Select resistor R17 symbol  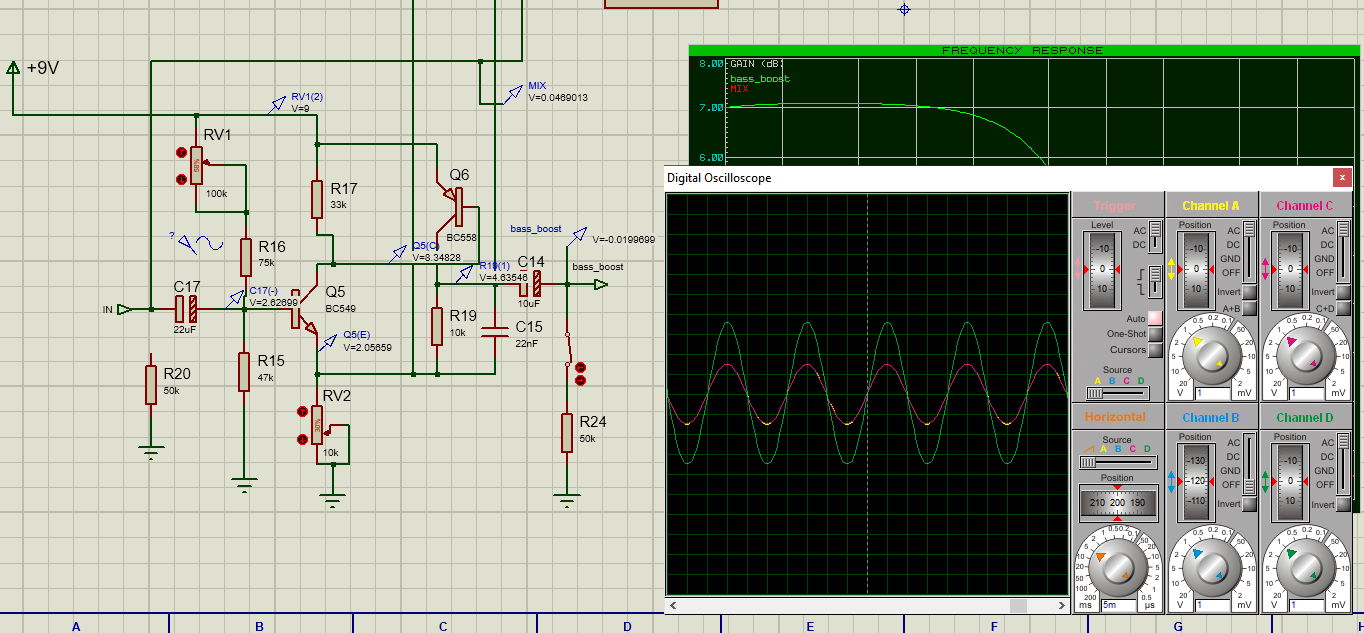317,199
